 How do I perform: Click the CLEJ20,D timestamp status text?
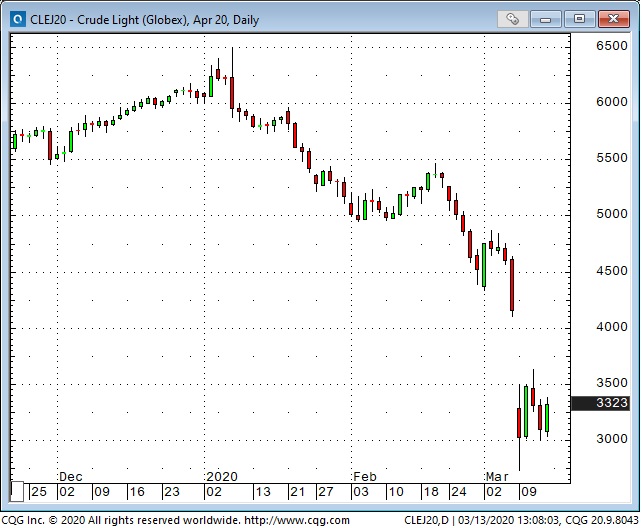pos(521,520)
